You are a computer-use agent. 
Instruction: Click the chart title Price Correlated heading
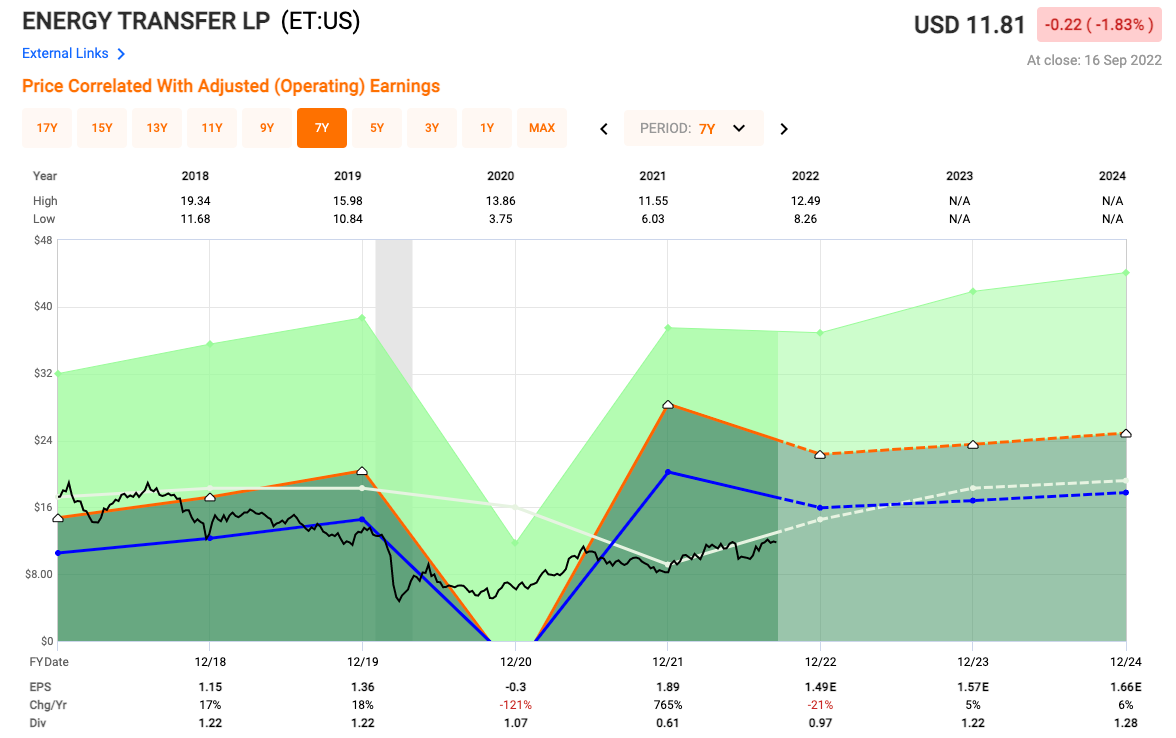pos(231,86)
